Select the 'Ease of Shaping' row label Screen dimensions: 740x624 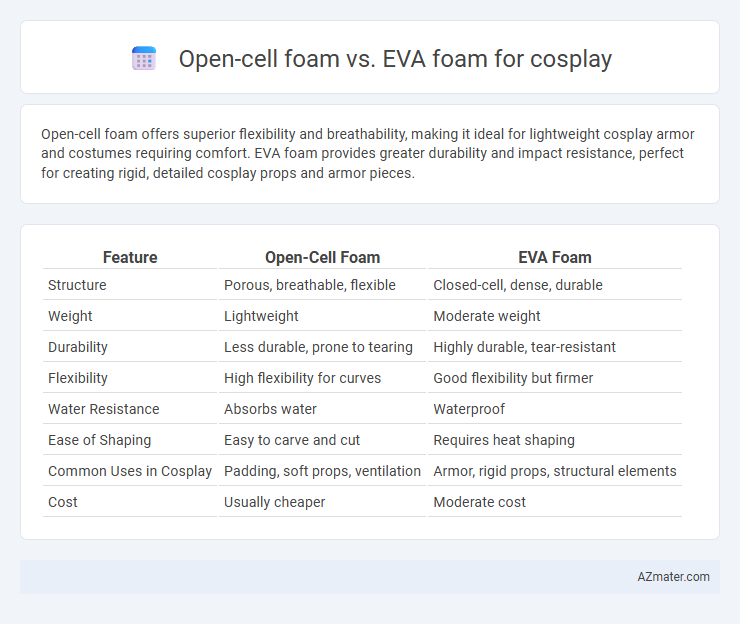coord(100,440)
